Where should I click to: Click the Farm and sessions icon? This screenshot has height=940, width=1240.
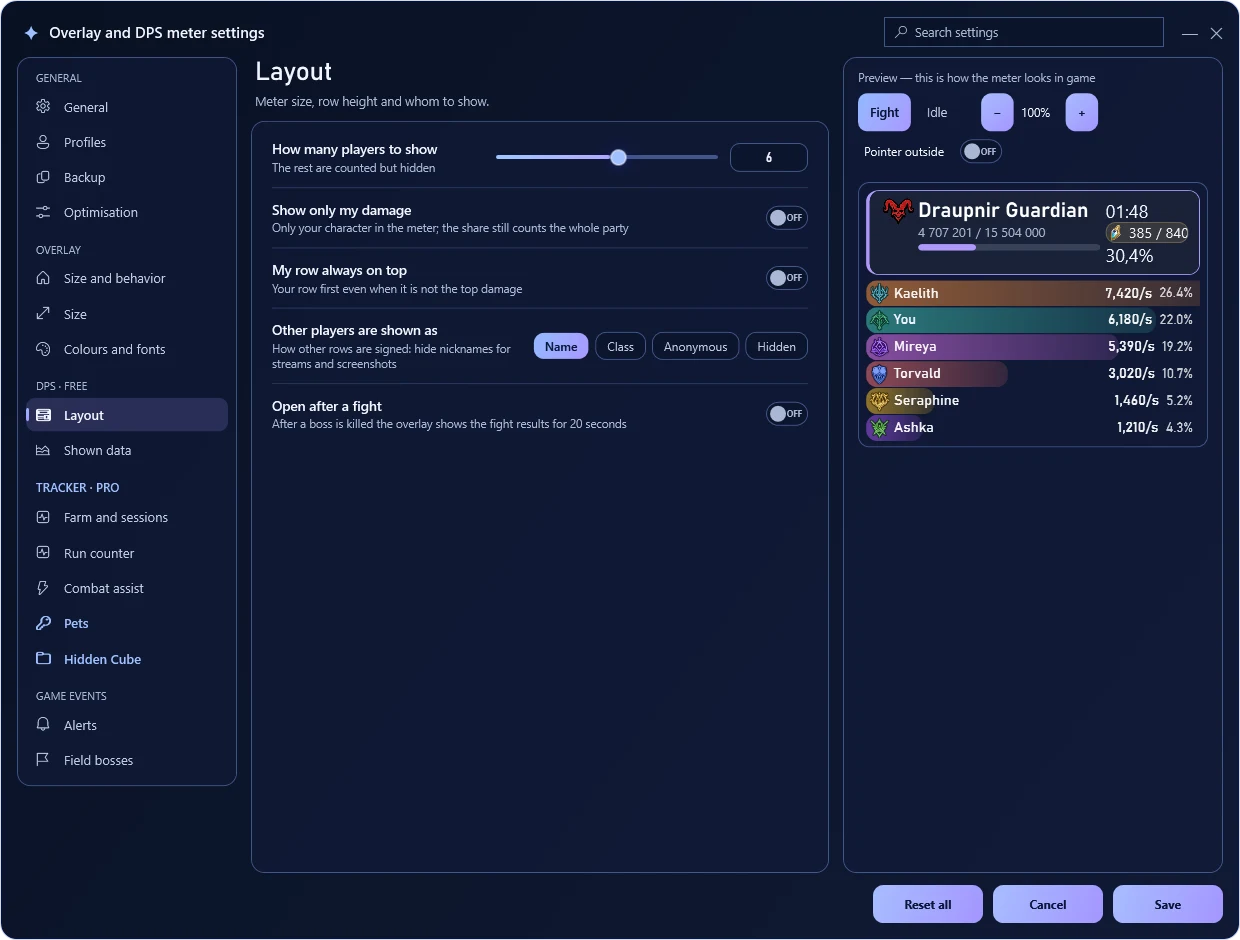click(43, 517)
